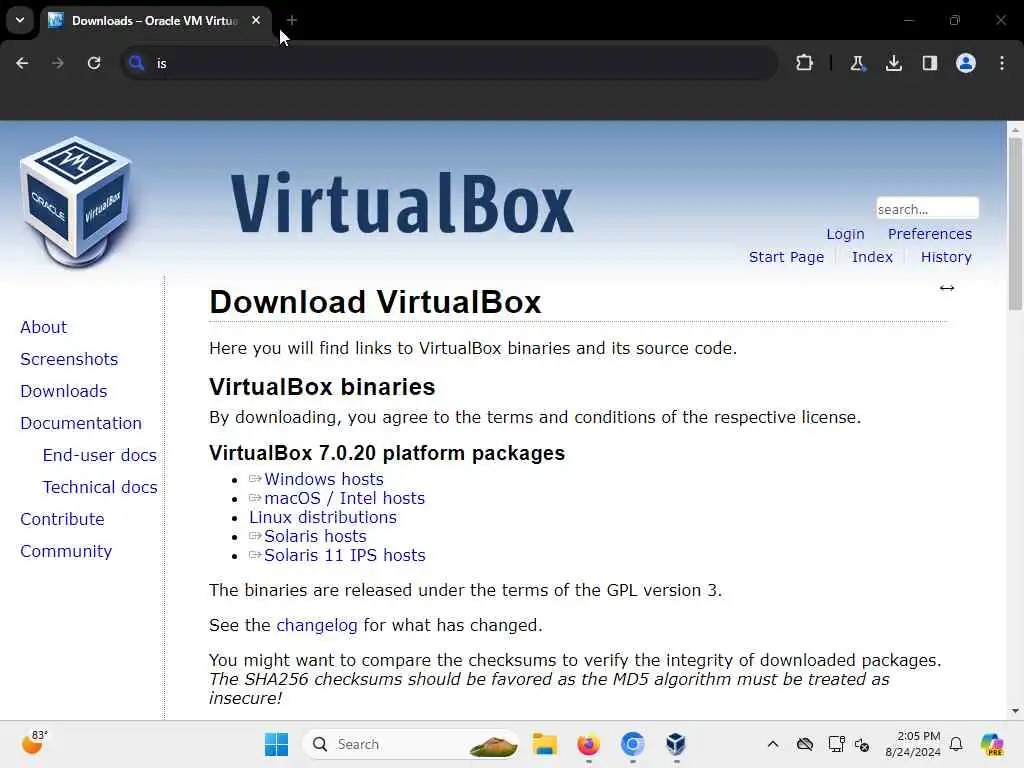Click the taskbar Search box

click(411, 744)
